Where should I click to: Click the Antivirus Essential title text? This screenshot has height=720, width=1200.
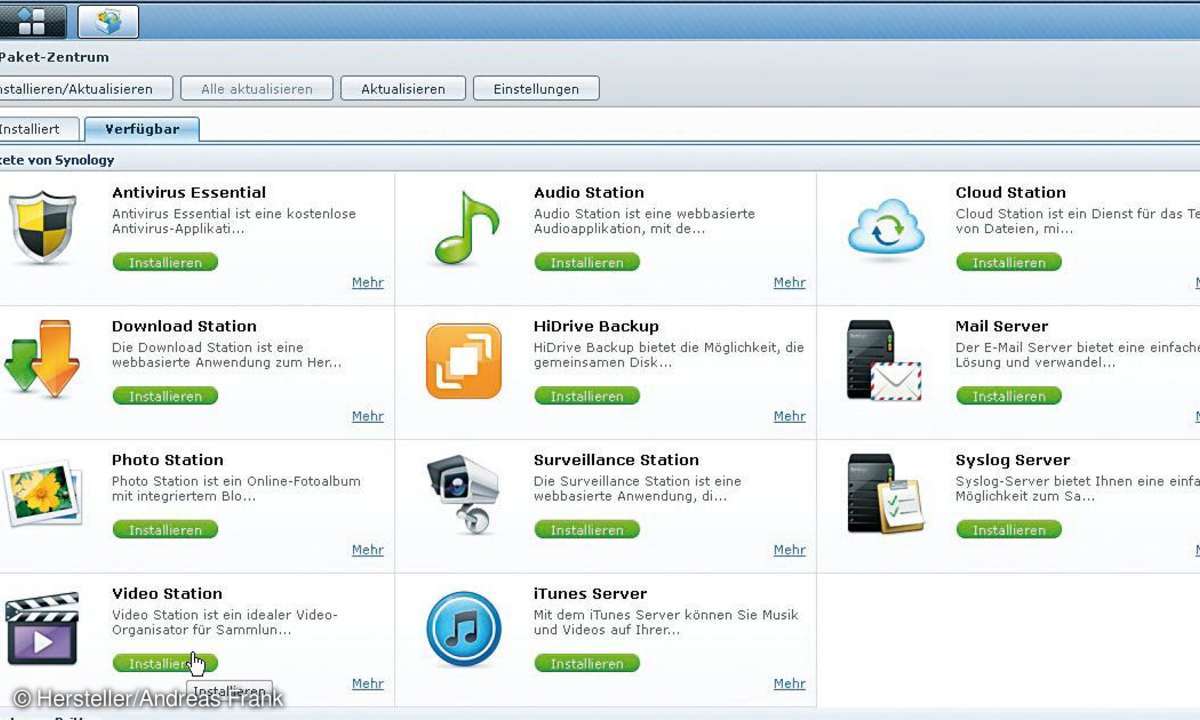pos(189,192)
